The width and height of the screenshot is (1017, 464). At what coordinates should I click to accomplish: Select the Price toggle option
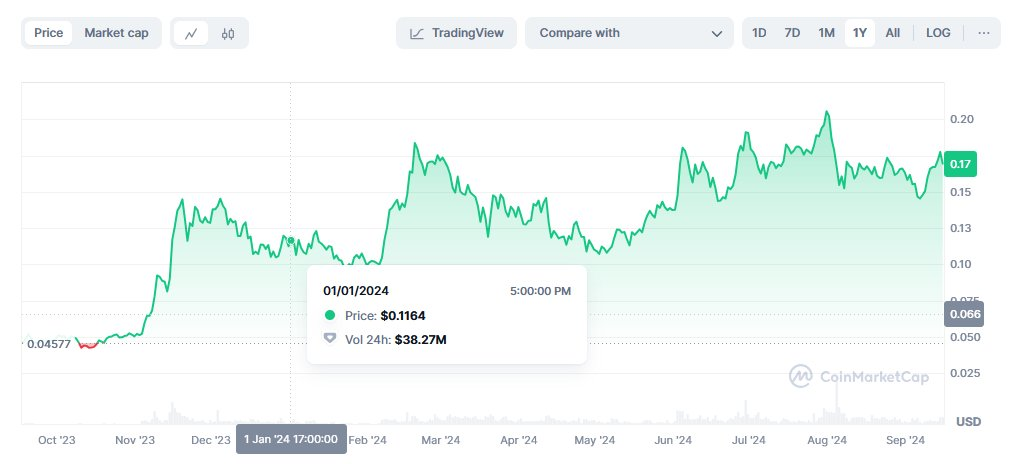48,33
